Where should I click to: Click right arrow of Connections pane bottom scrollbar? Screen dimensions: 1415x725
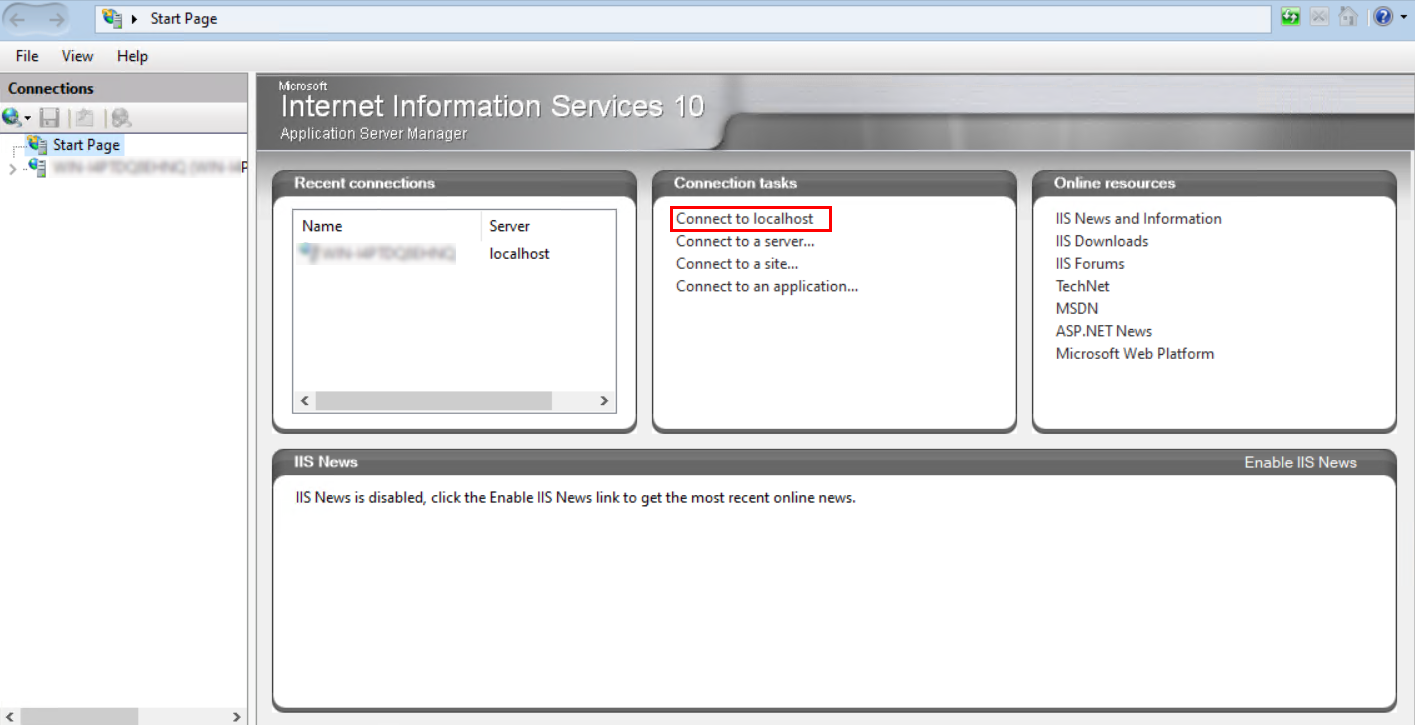coord(237,717)
